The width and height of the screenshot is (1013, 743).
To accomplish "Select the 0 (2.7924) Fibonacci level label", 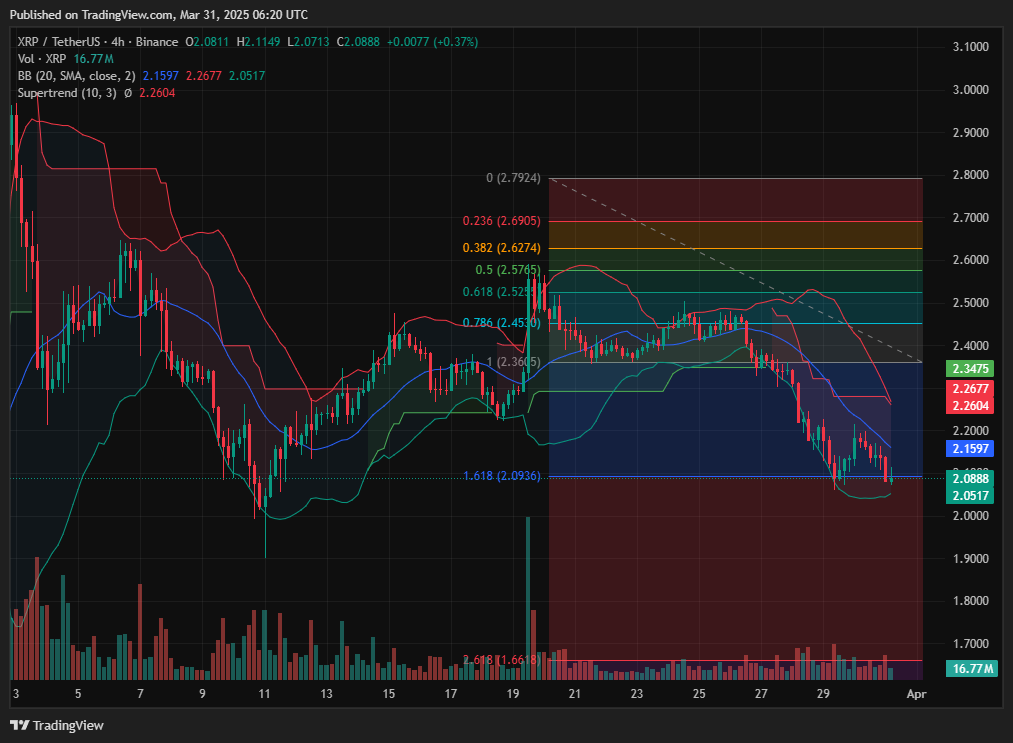I will click(512, 178).
